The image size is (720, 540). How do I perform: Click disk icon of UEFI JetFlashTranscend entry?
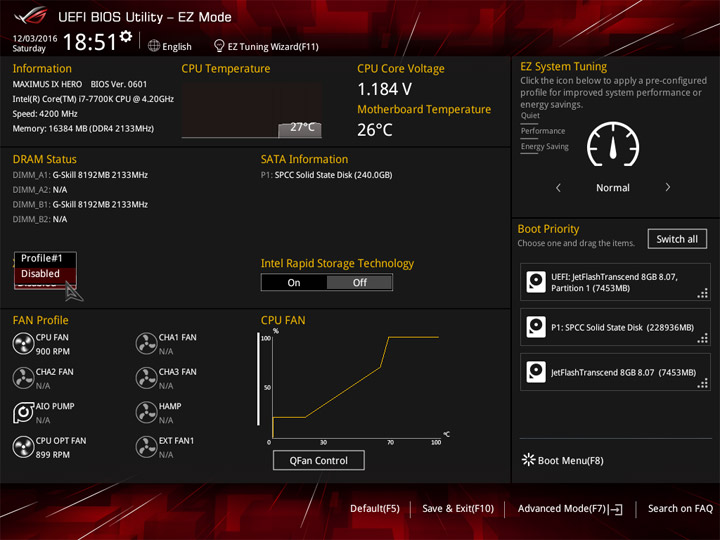tap(536, 282)
